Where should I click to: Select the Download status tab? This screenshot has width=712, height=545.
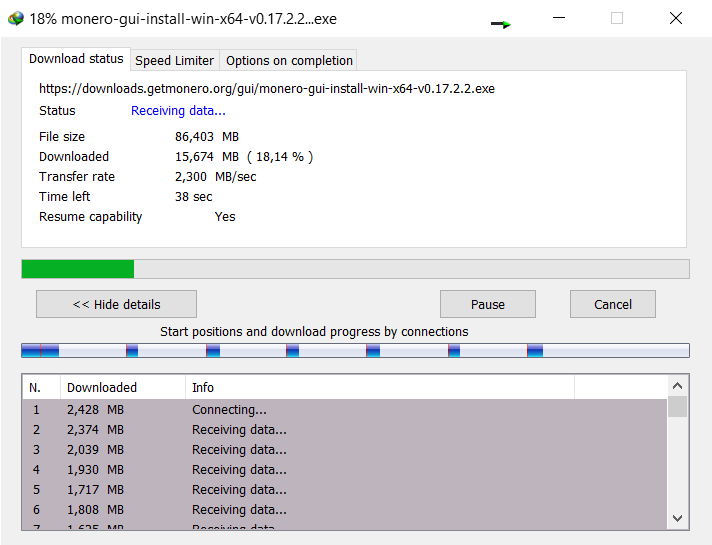[76, 59]
